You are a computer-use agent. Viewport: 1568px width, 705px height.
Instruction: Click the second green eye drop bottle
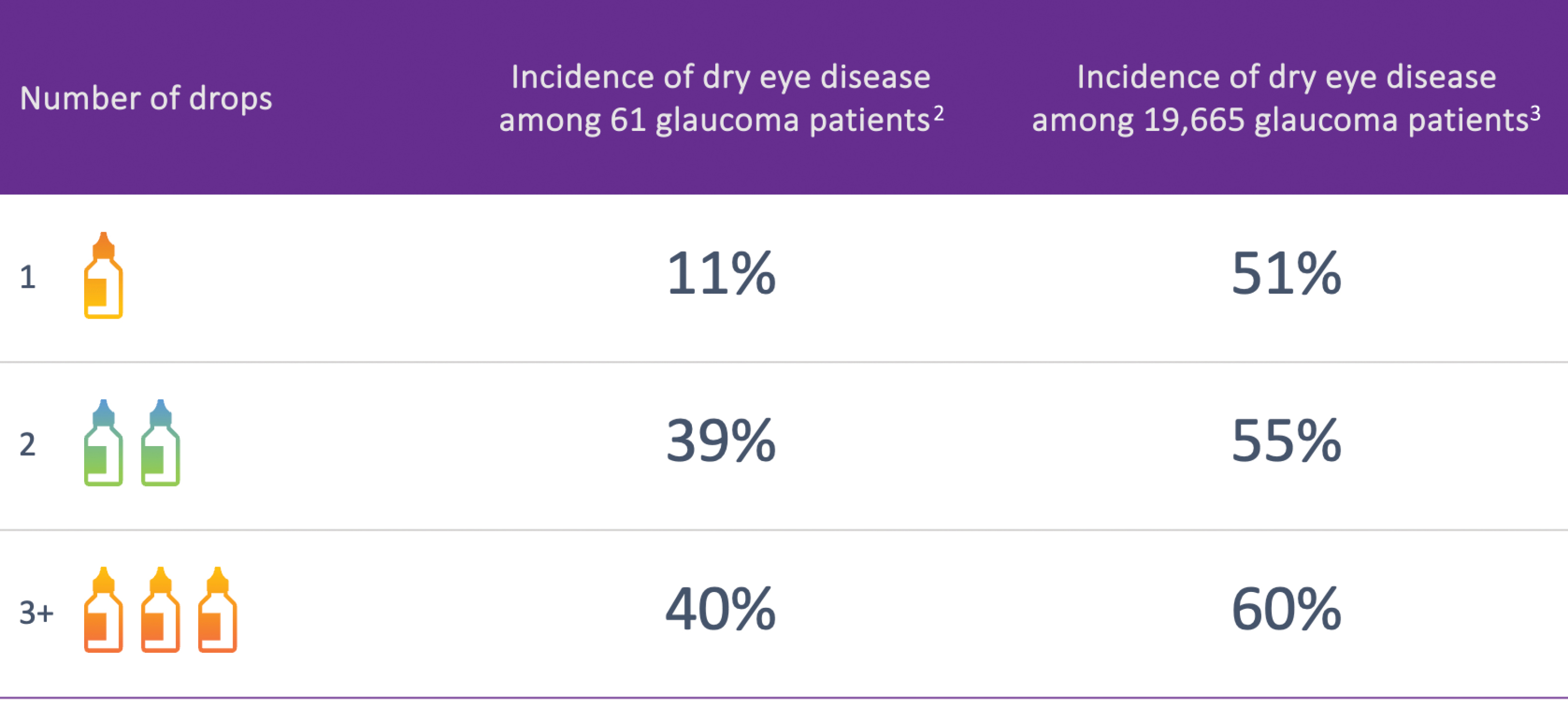(x=160, y=443)
